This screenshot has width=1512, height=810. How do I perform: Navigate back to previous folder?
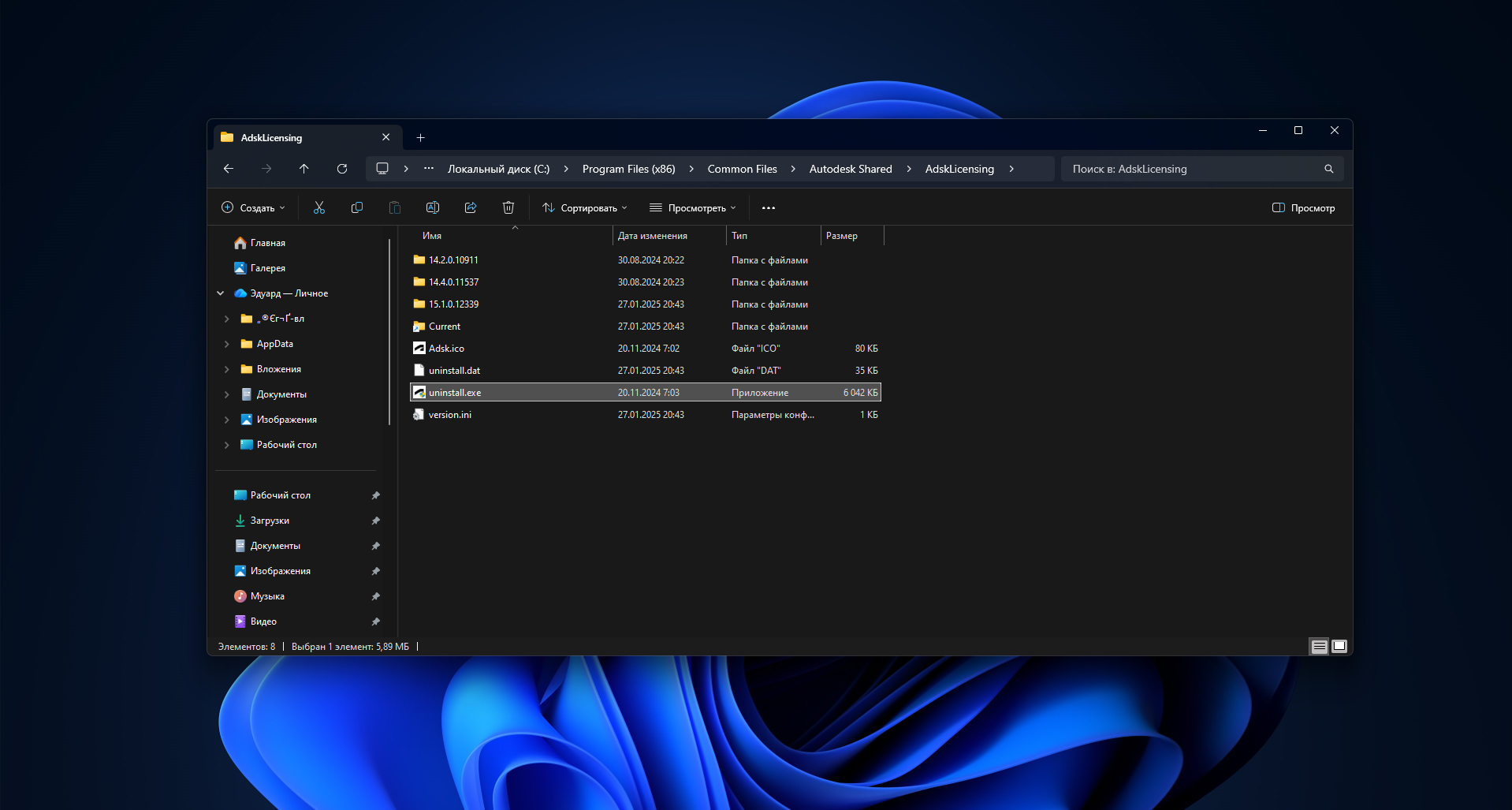click(x=229, y=169)
